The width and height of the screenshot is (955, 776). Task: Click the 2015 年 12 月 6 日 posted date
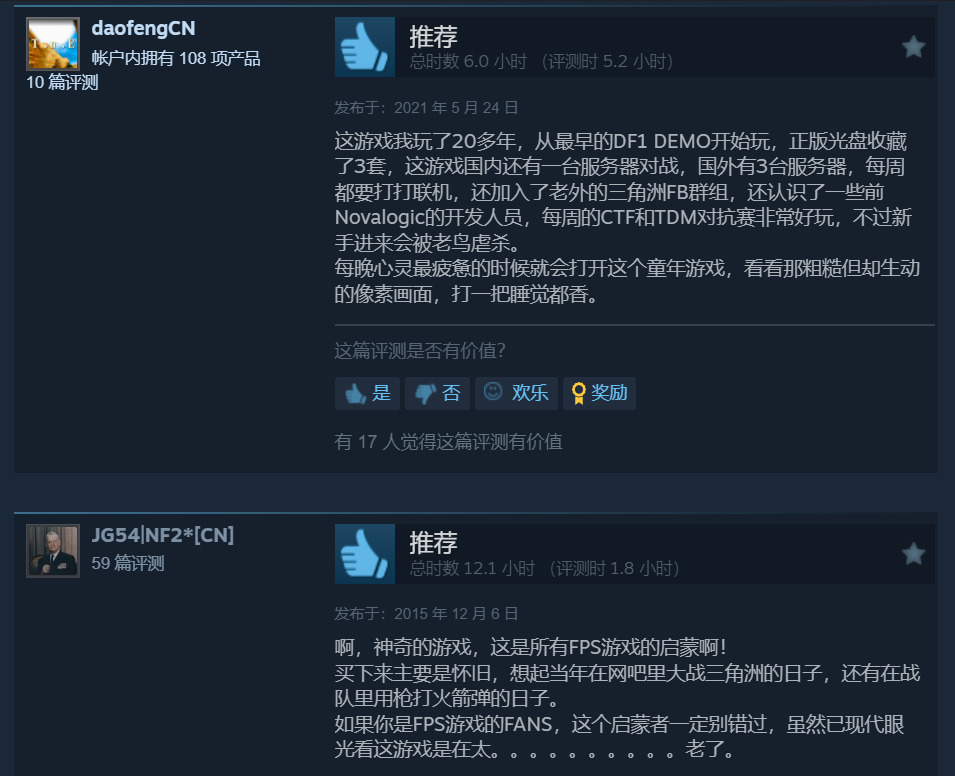(x=456, y=613)
